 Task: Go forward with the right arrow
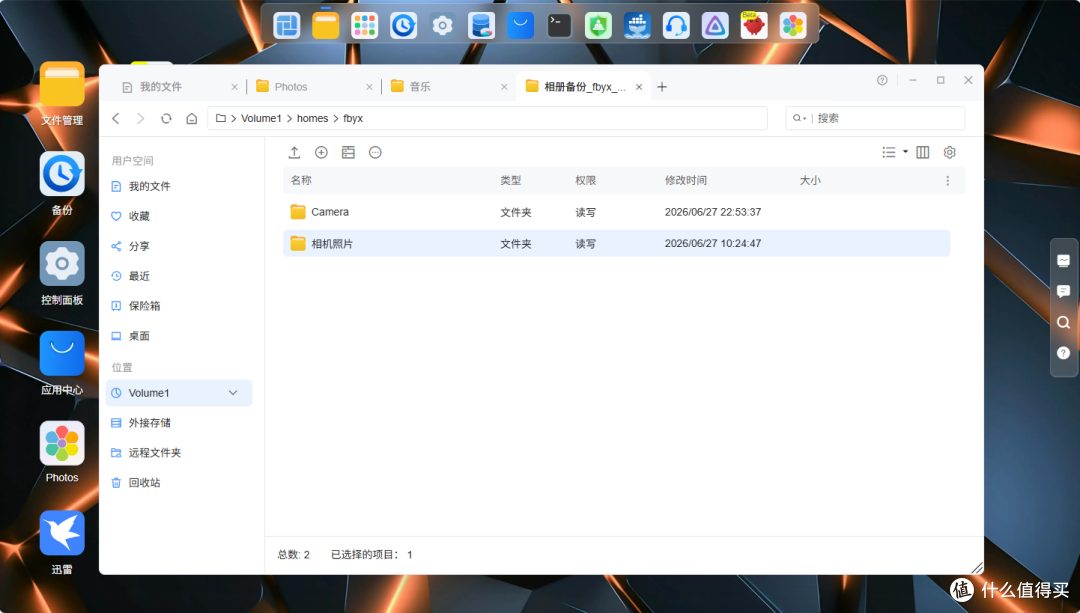[x=141, y=118]
